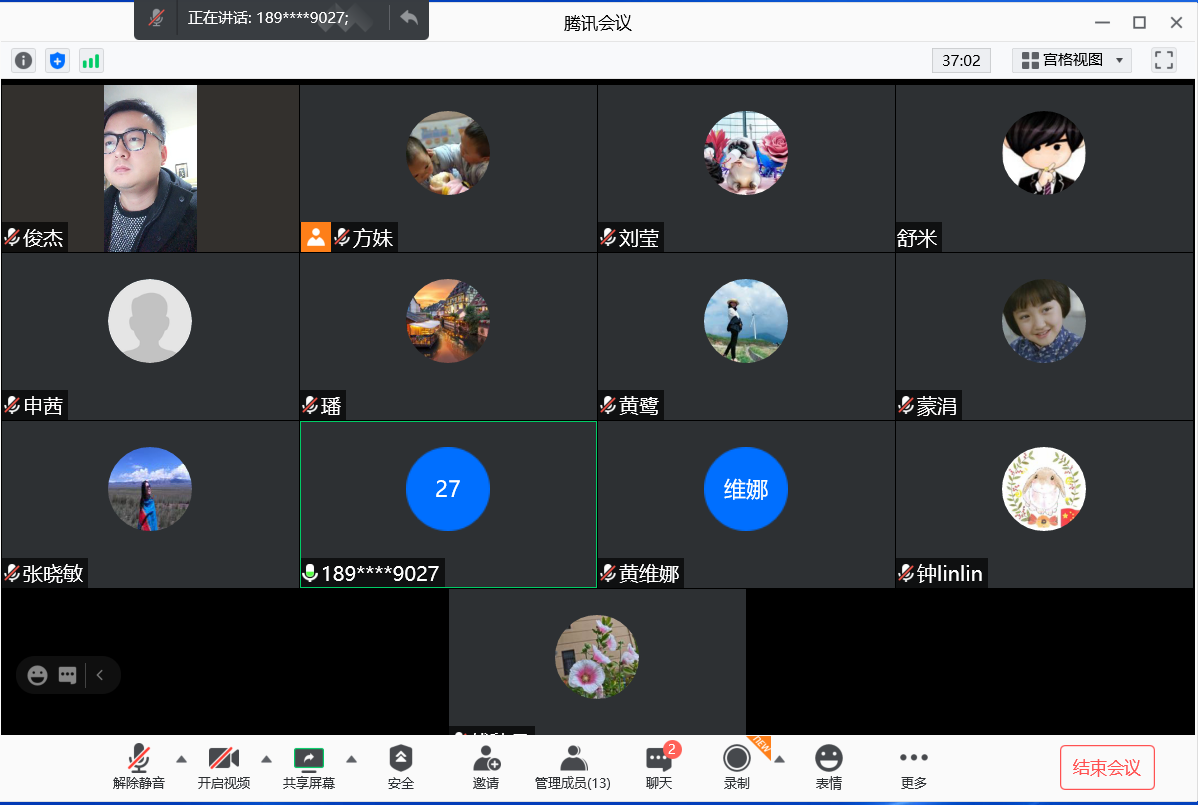
Task: Expand share options arrow beside 共享屏幕
Action: pyautogui.click(x=351, y=758)
